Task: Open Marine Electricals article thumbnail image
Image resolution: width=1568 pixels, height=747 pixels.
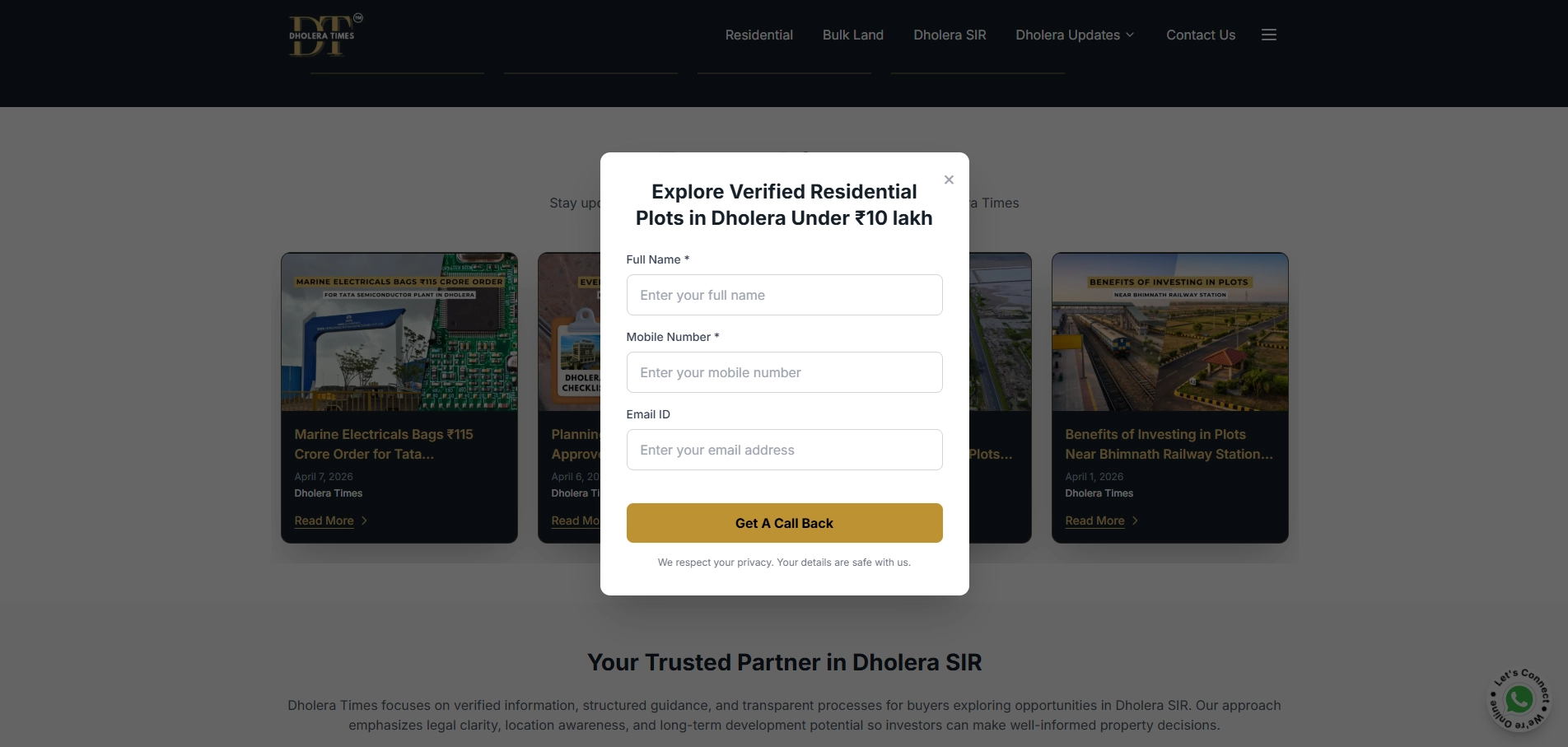Action: (x=399, y=332)
